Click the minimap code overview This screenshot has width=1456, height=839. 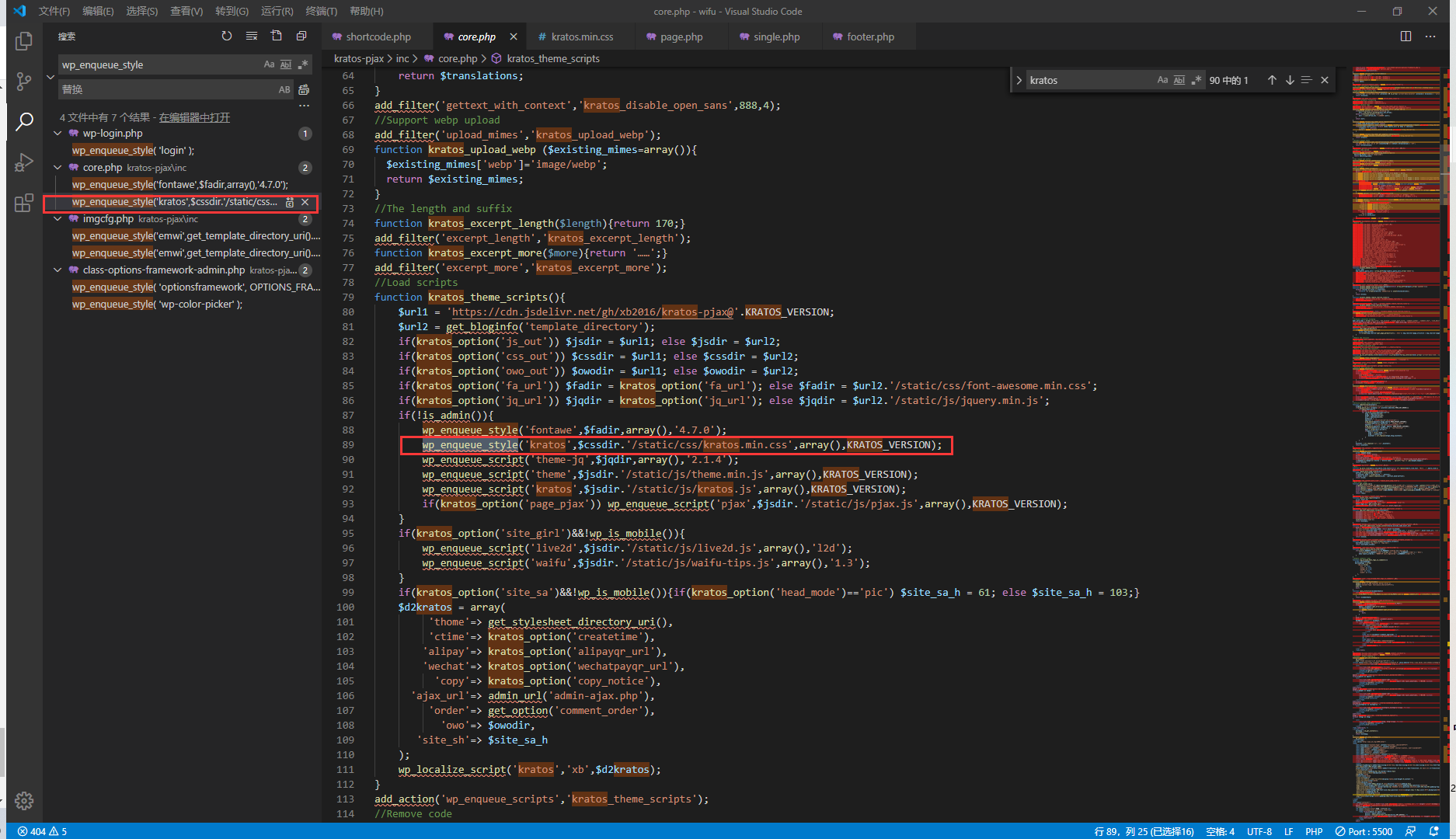pyautogui.click(x=1395, y=443)
